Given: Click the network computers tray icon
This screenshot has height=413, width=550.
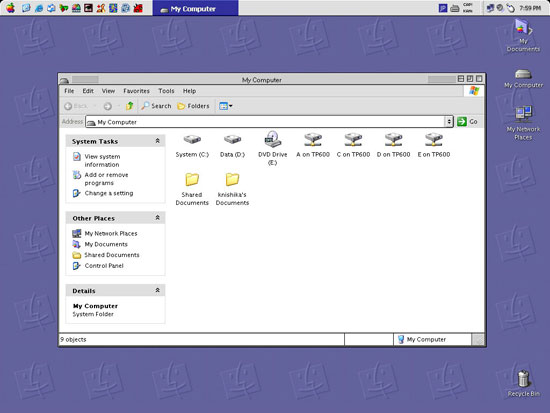Looking at the screenshot, I should (490, 8).
